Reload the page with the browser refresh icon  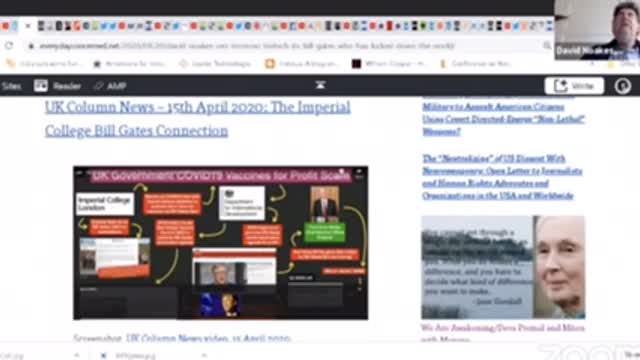9,46
